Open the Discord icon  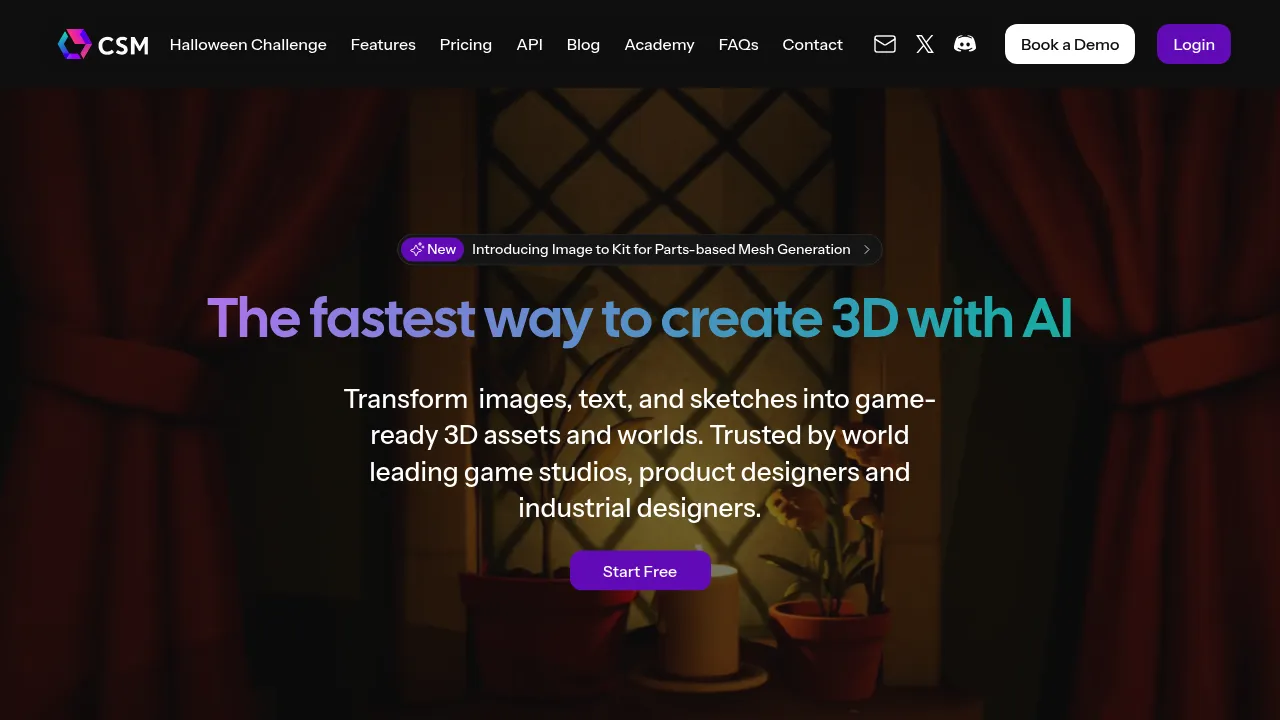[x=965, y=44]
